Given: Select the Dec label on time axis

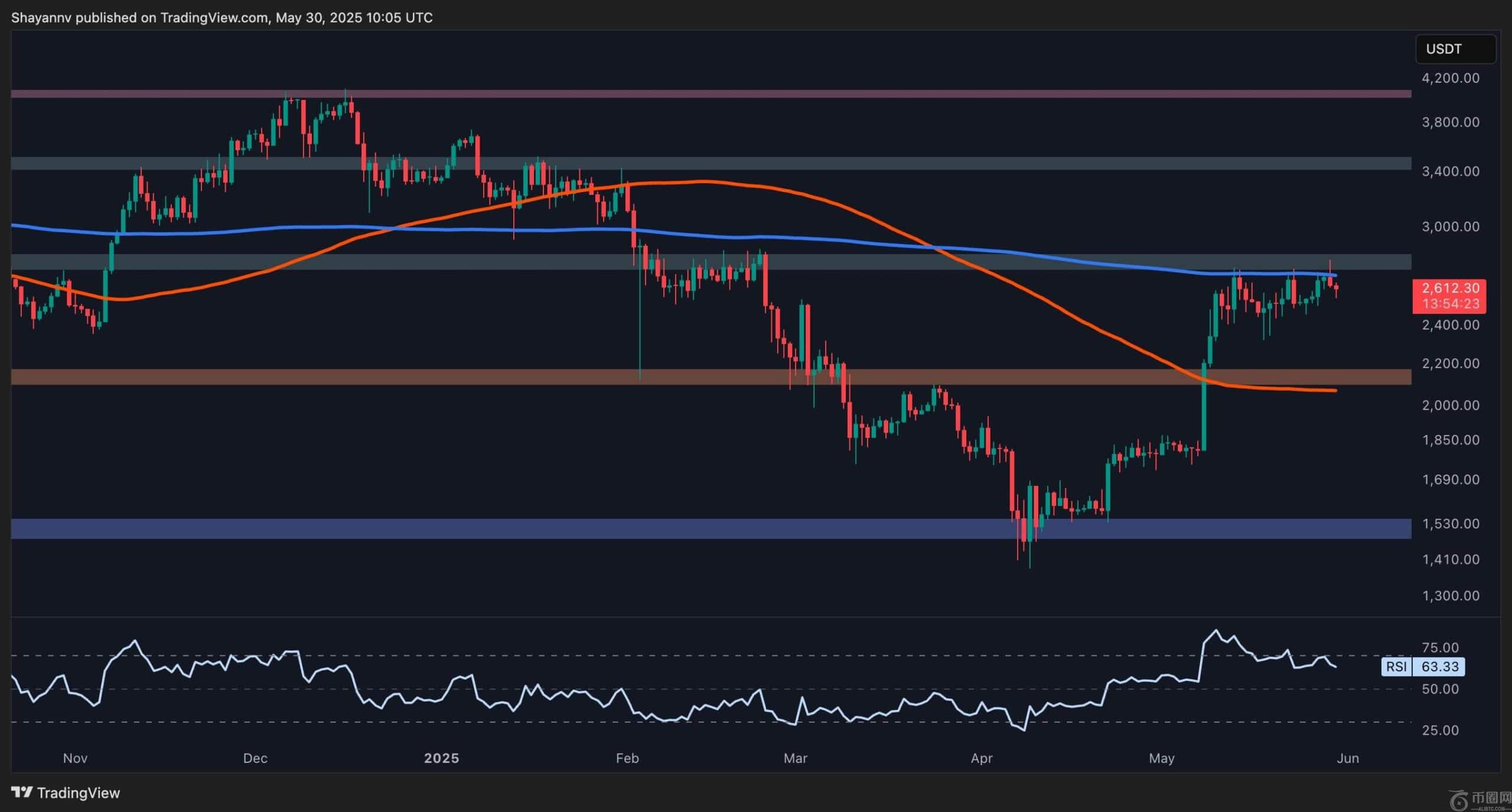Looking at the screenshot, I should click(255, 758).
